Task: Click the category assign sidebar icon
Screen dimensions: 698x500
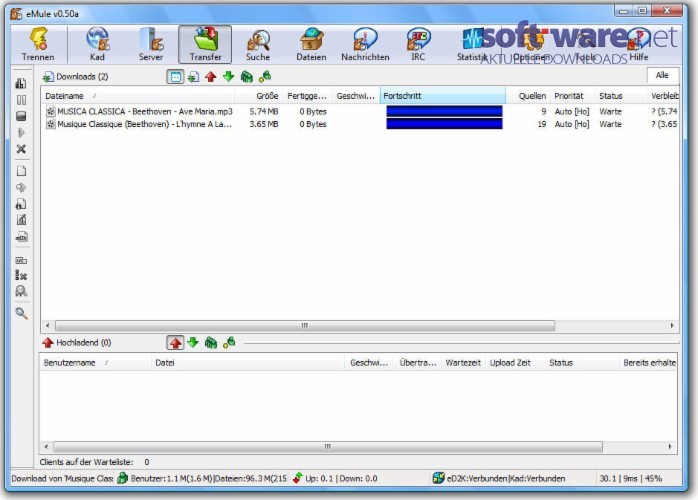Action: pos(21,260)
